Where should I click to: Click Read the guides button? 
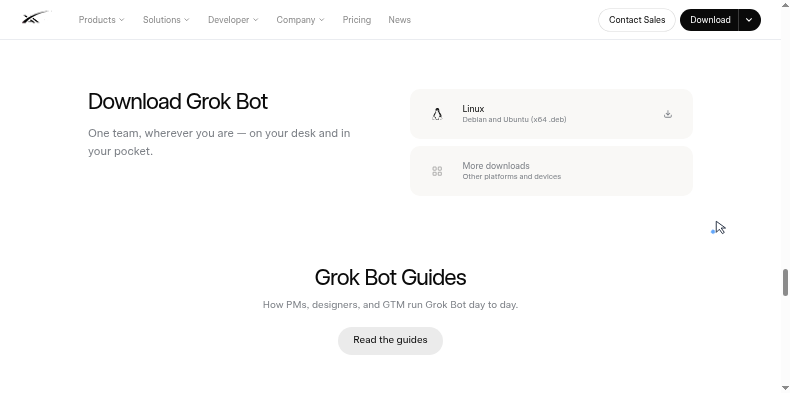[390, 341]
